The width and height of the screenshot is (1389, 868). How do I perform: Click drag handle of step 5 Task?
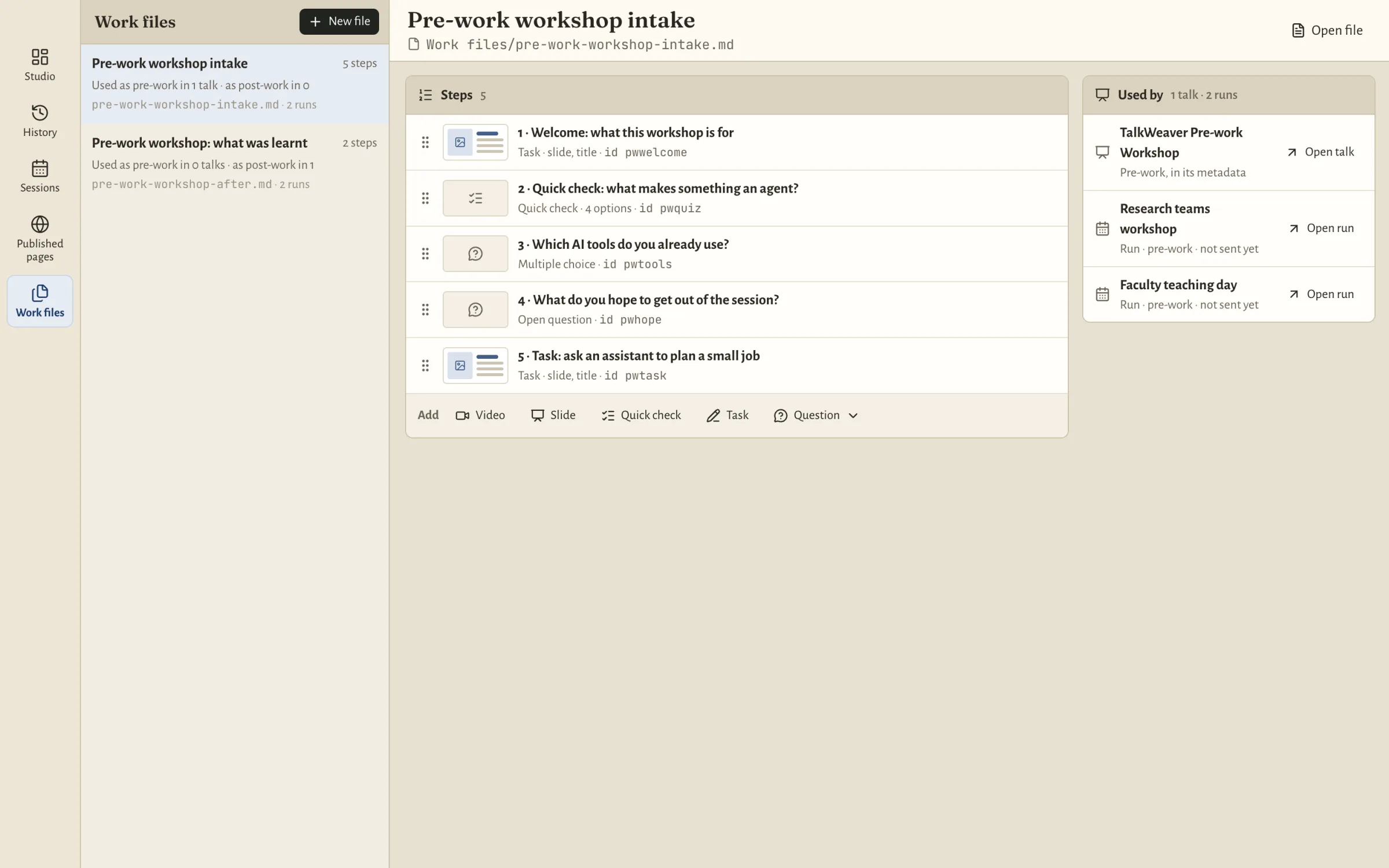coord(425,365)
